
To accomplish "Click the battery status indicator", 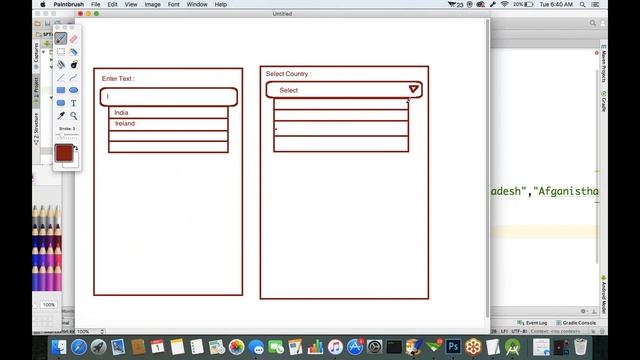I will (x=524, y=4).
